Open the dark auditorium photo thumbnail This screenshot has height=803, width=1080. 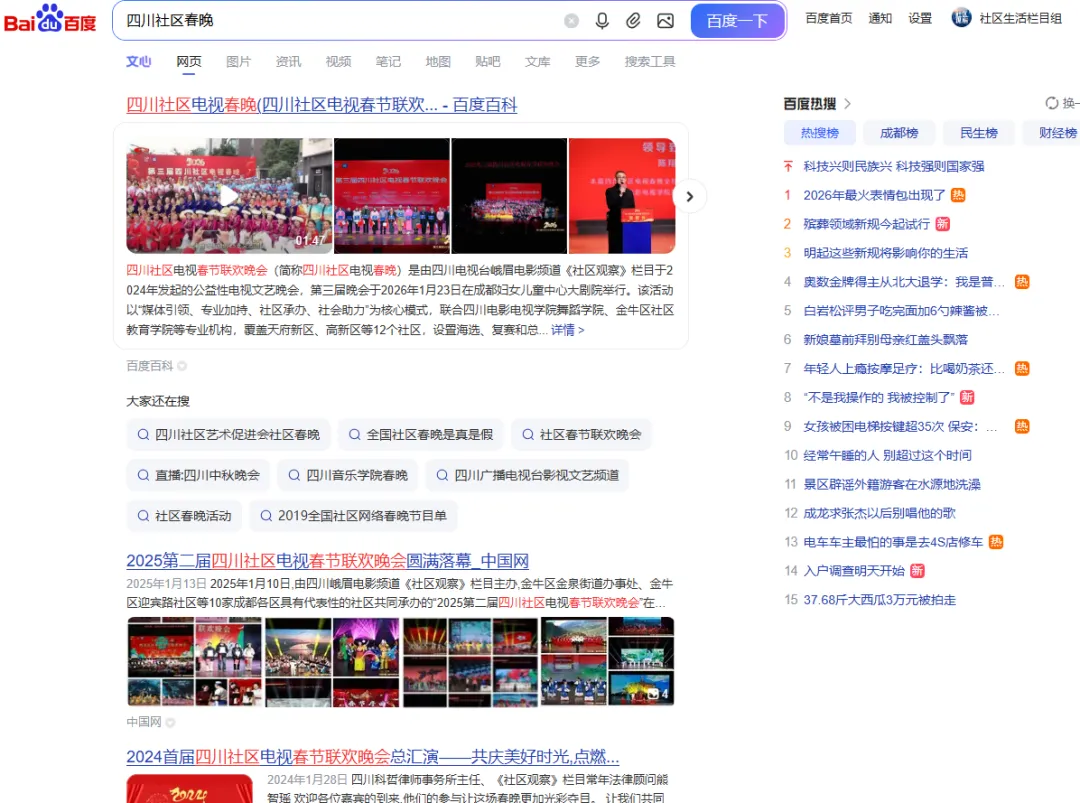coord(509,196)
